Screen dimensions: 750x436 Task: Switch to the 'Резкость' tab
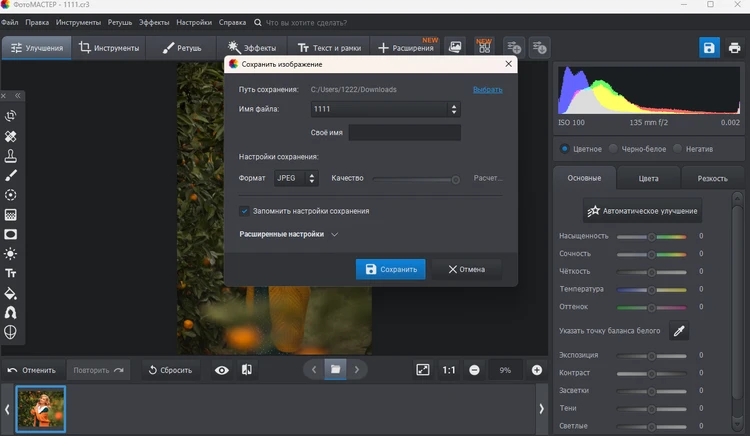(x=711, y=178)
